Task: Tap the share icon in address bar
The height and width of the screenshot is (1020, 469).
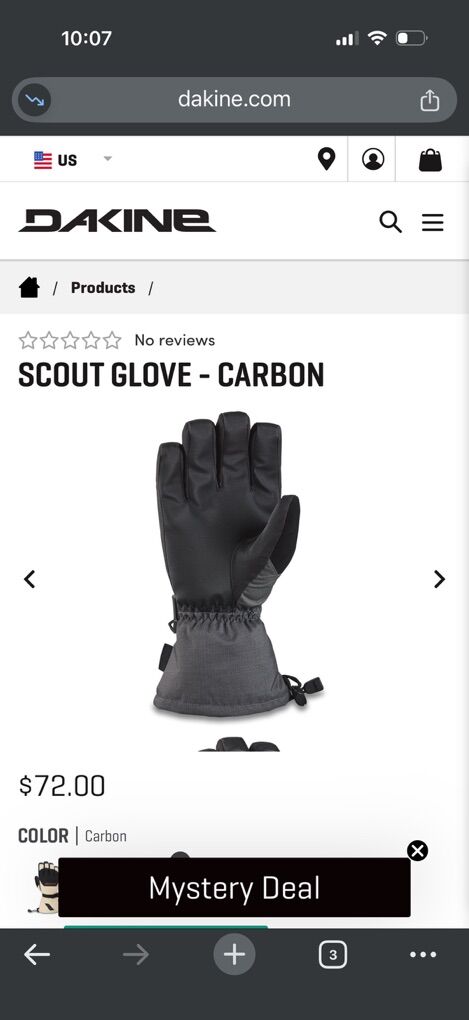Action: pos(429,100)
